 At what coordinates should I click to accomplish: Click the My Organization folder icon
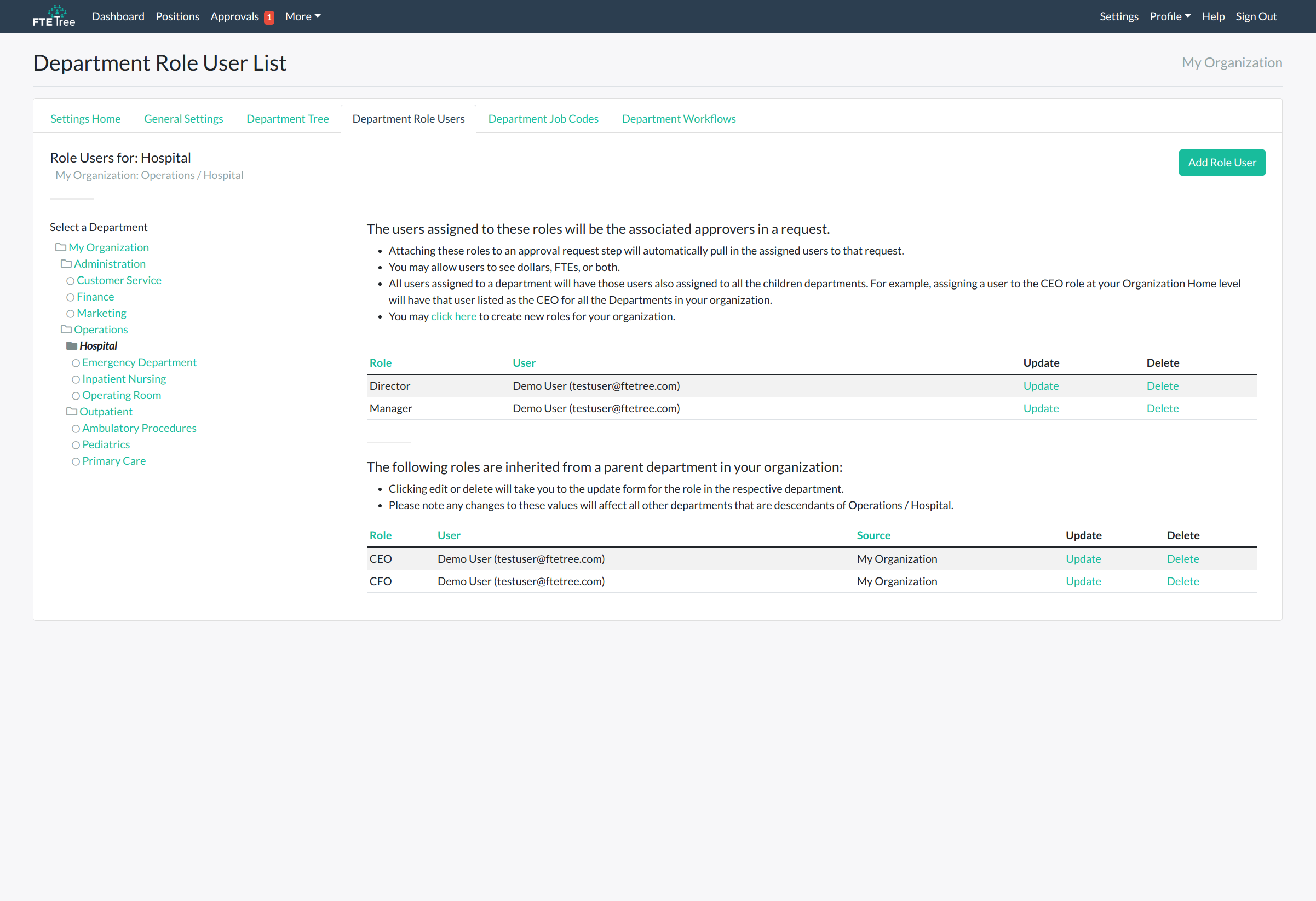(61, 247)
